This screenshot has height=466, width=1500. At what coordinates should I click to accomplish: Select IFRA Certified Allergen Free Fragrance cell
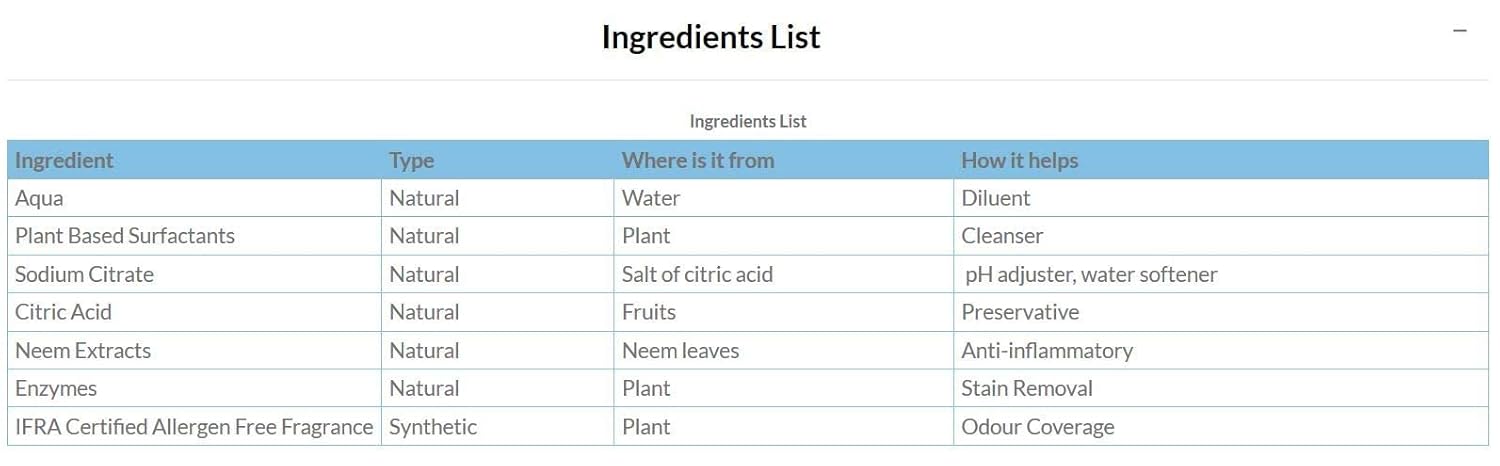(x=194, y=427)
